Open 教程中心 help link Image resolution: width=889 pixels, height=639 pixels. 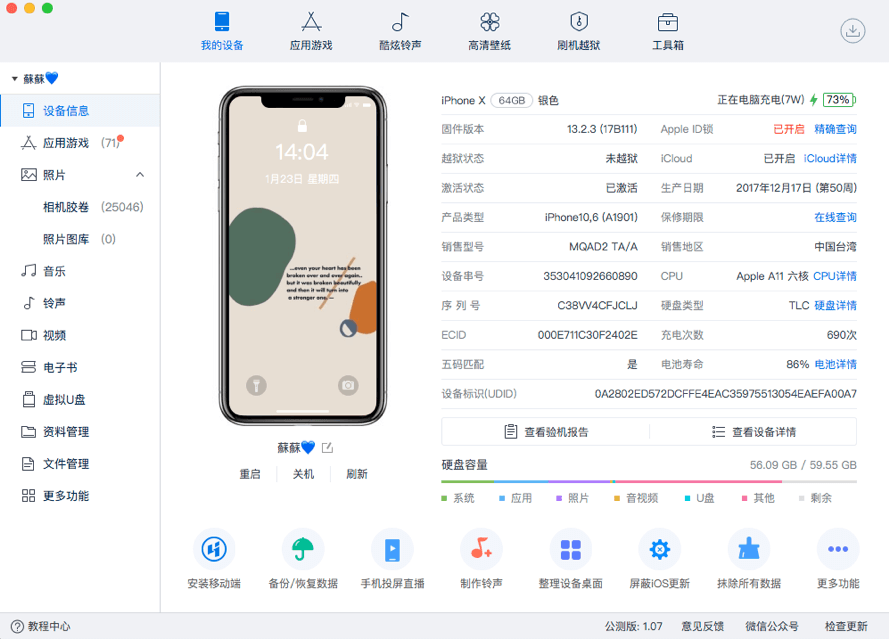pyautogui.click(x=41, y=626)
